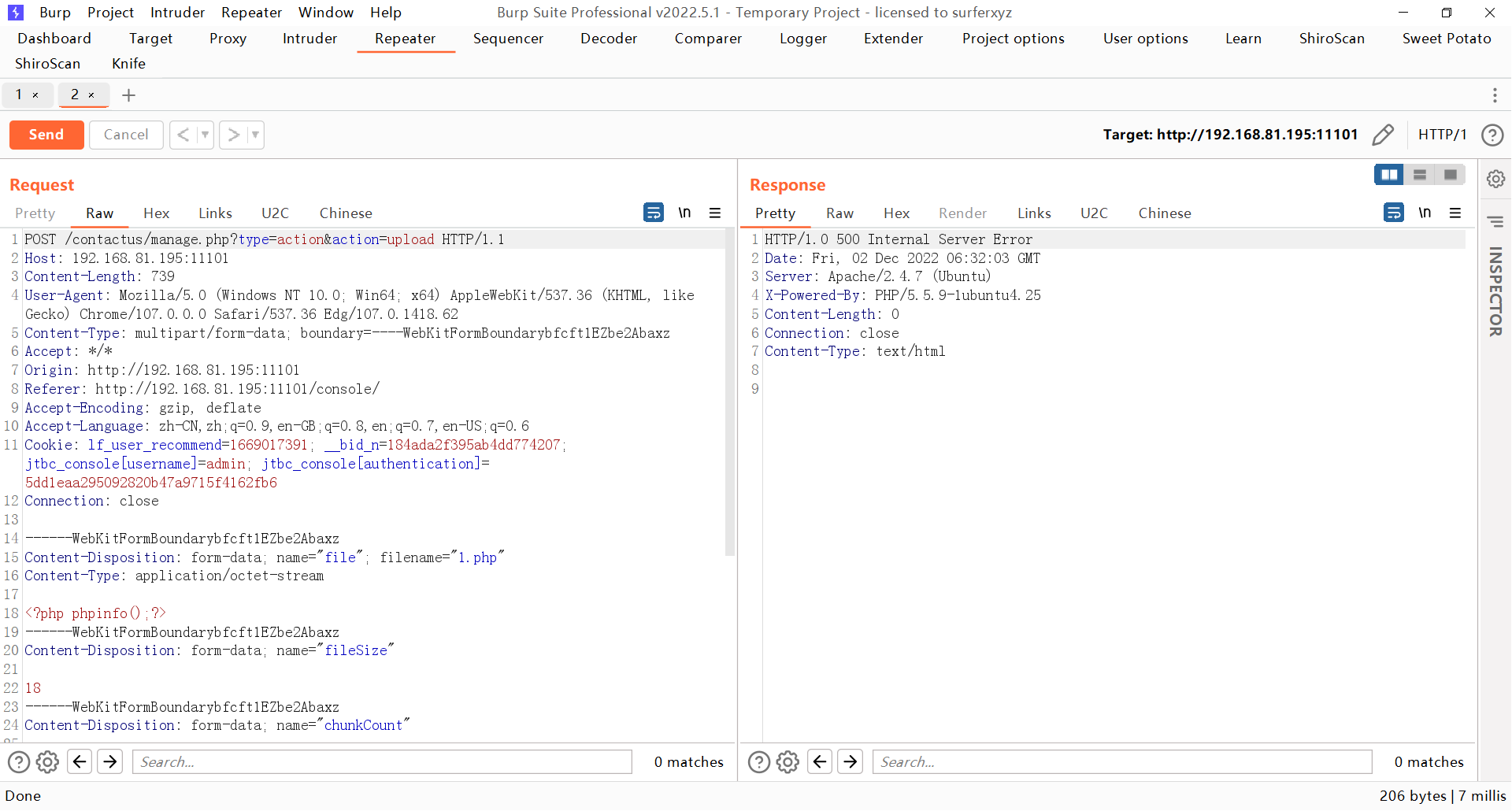This screenshot has height=811, width=1512.
Task: Go to previous request search match
Action: pyautogui.click(x=80, y=761)
